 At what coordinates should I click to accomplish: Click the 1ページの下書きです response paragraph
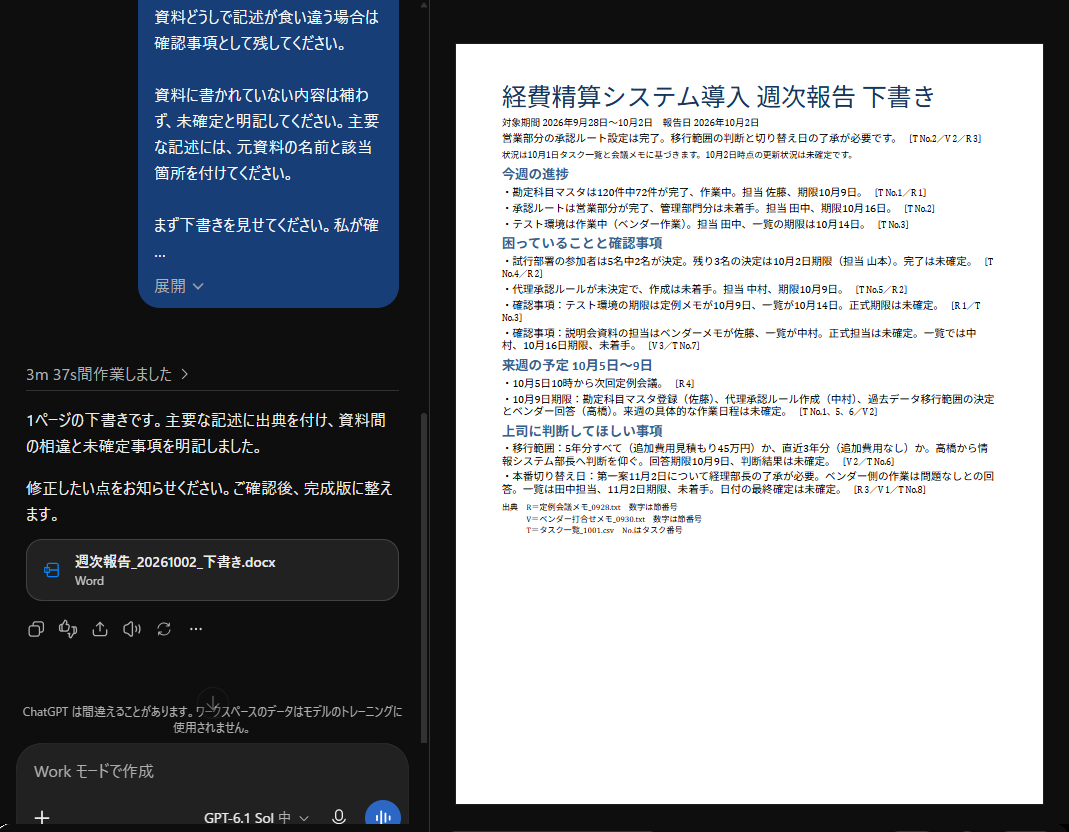(206, 433)
